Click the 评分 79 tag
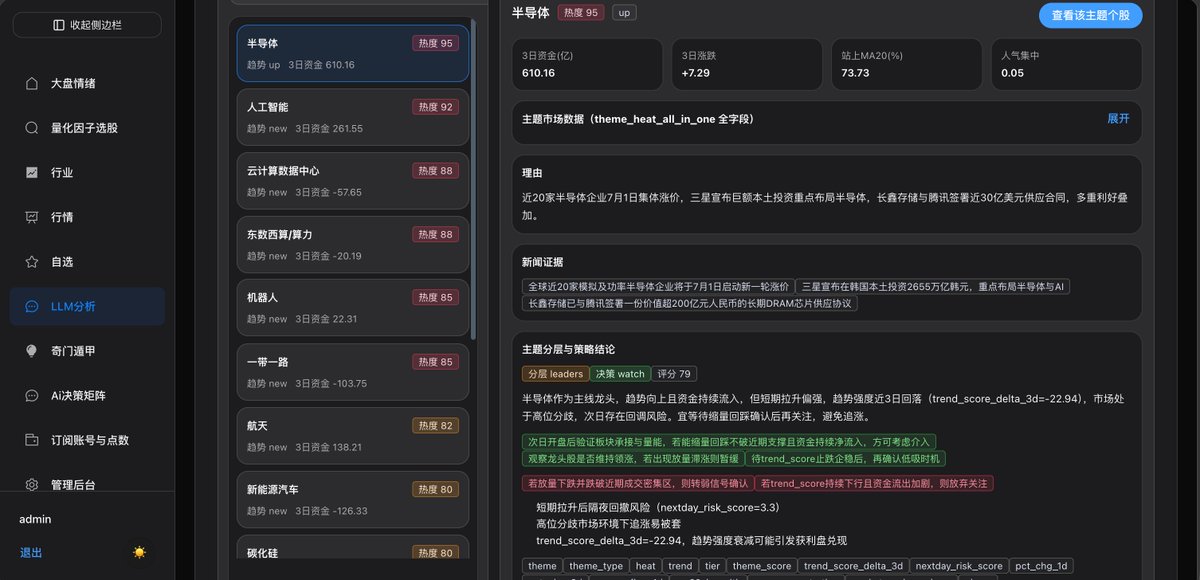The height and width of the screenshot is (580, 1200). (x=673, y=374)
